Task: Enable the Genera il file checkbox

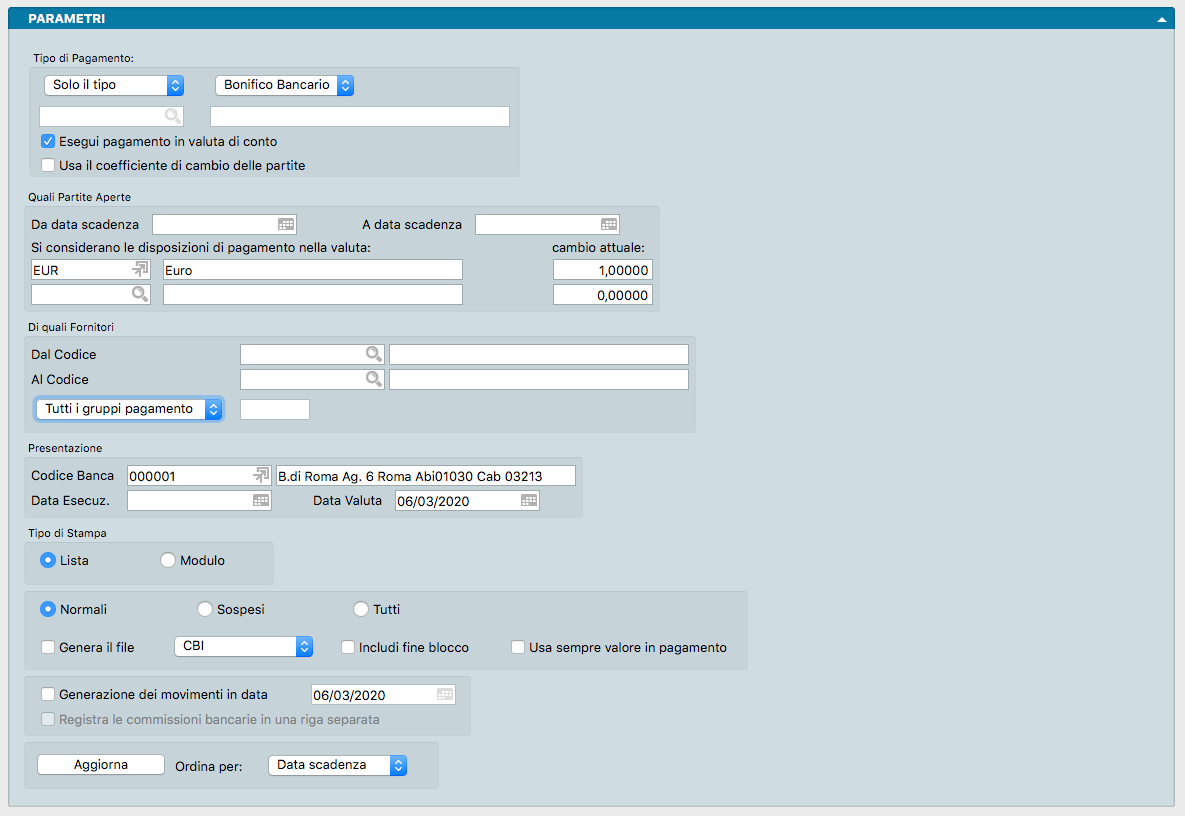Action: pyautogui.click(x=48, y=648)
